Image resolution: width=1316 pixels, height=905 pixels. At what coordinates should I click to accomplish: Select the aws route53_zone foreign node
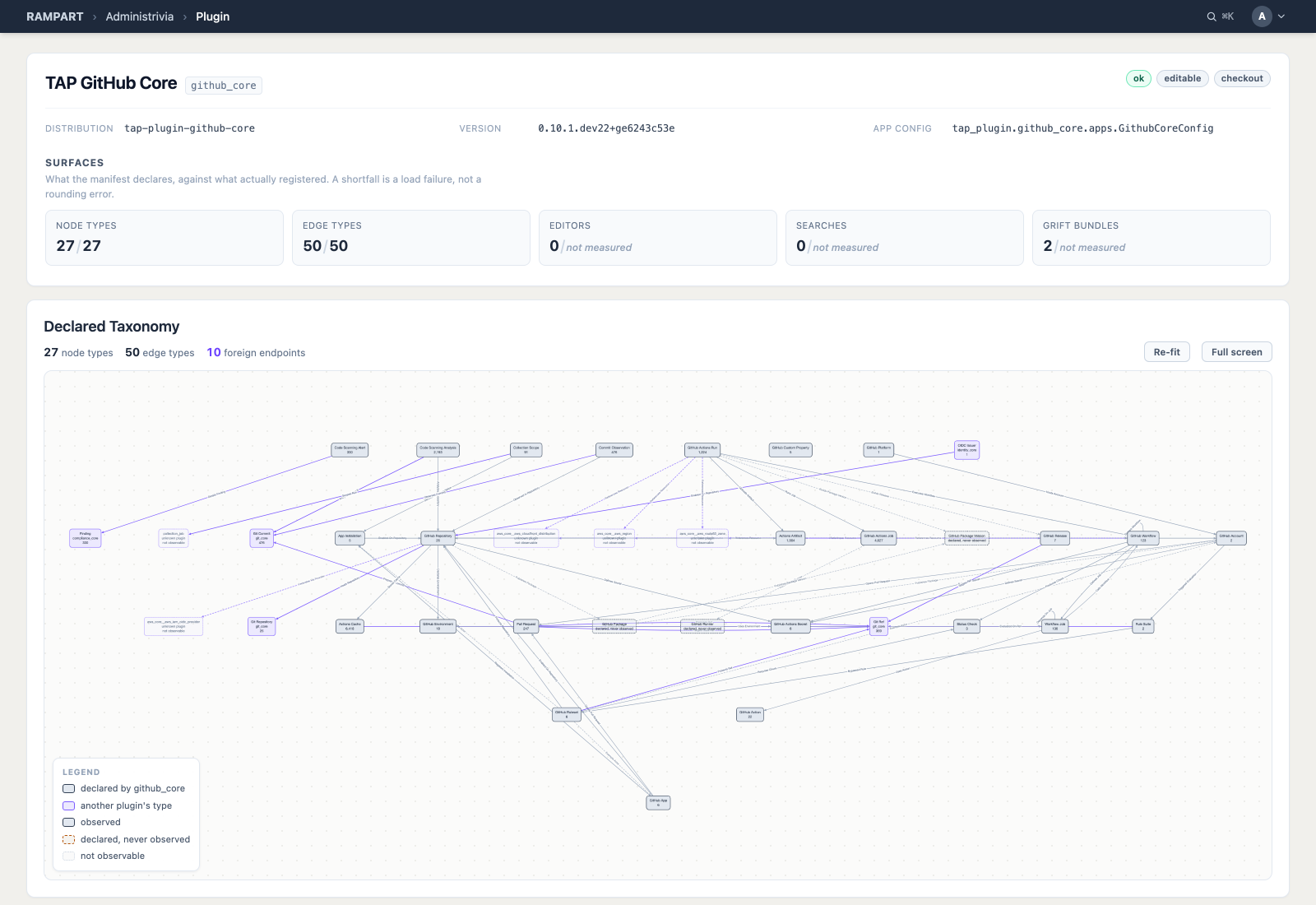tap(702, 538)
